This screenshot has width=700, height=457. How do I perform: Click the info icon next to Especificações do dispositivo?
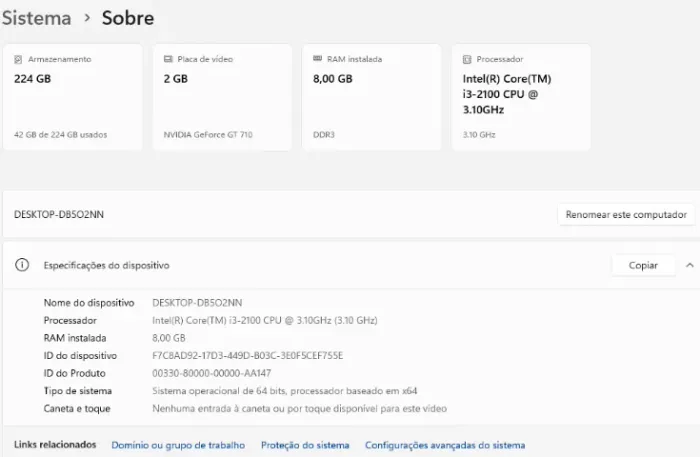coord(22,265)
